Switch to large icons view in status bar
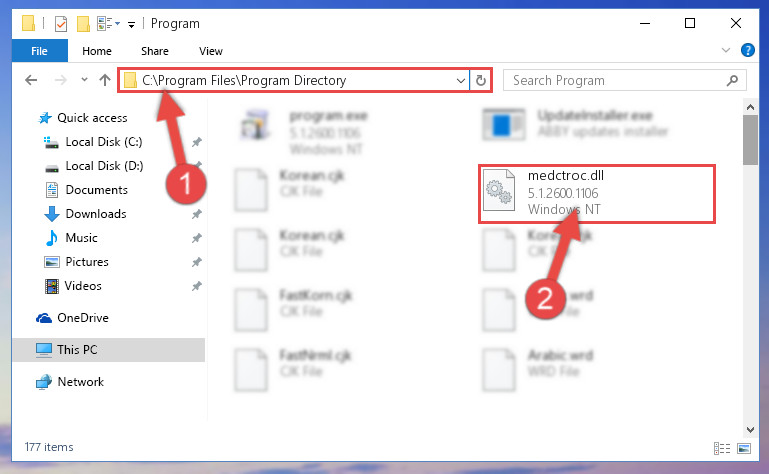This screenshot has width=769, height=474. (x=744, y=448)
